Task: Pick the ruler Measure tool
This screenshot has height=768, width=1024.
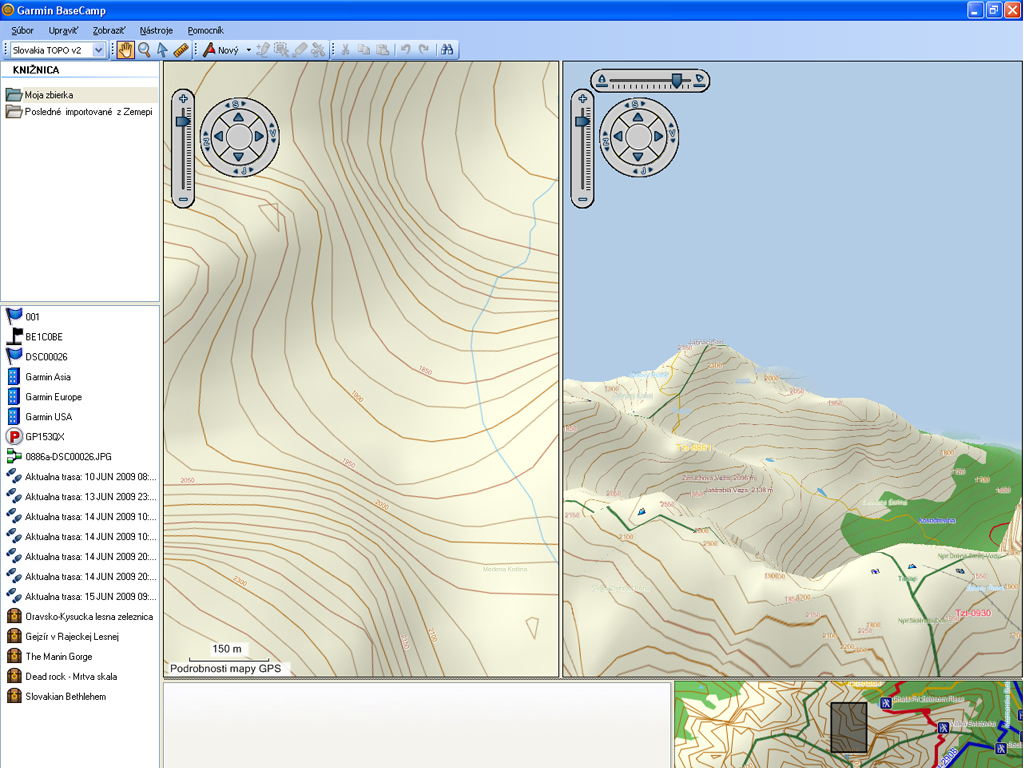Action: point(181,50)
